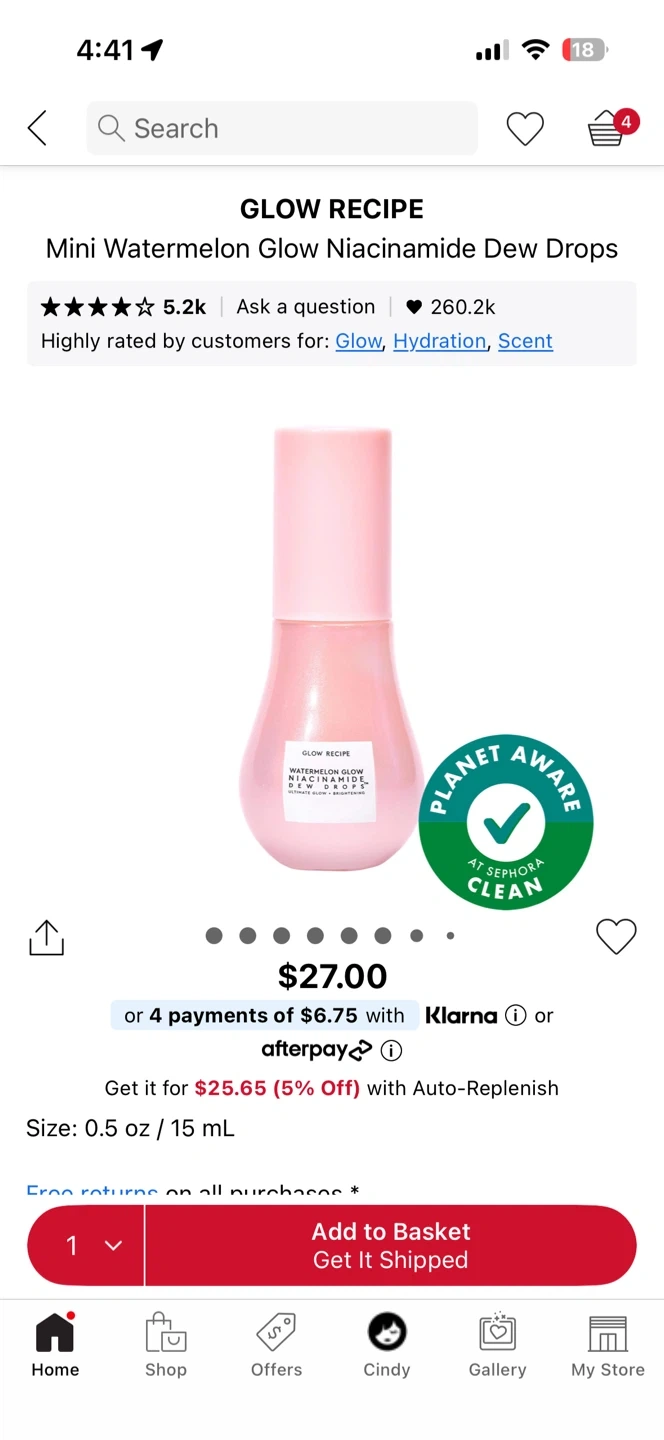Toggle the heart to love this product

(x=616, y=936)
